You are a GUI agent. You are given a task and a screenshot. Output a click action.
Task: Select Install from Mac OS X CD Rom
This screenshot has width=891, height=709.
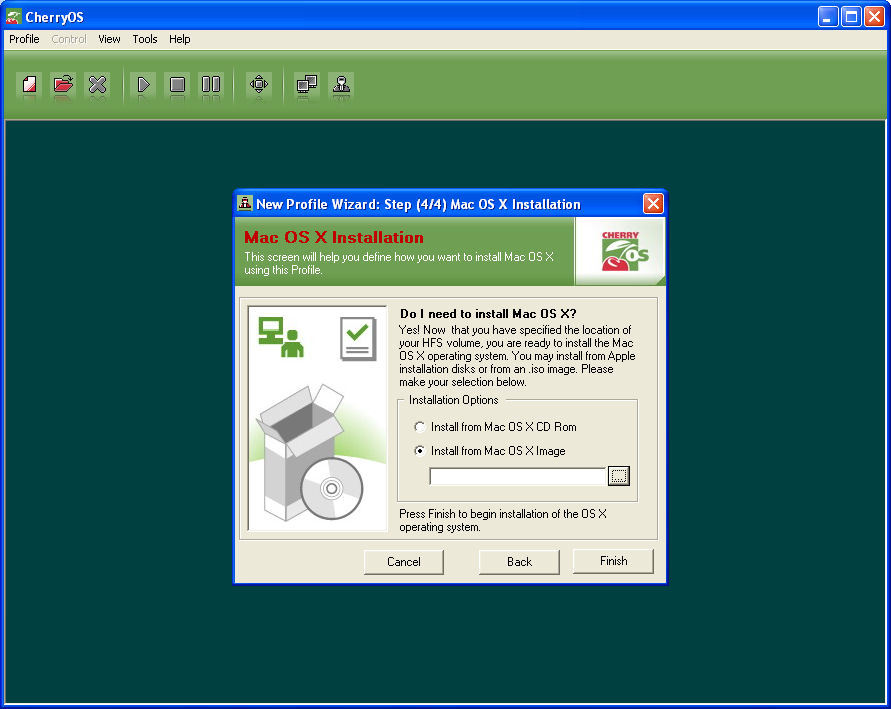[x=496, y=427]
